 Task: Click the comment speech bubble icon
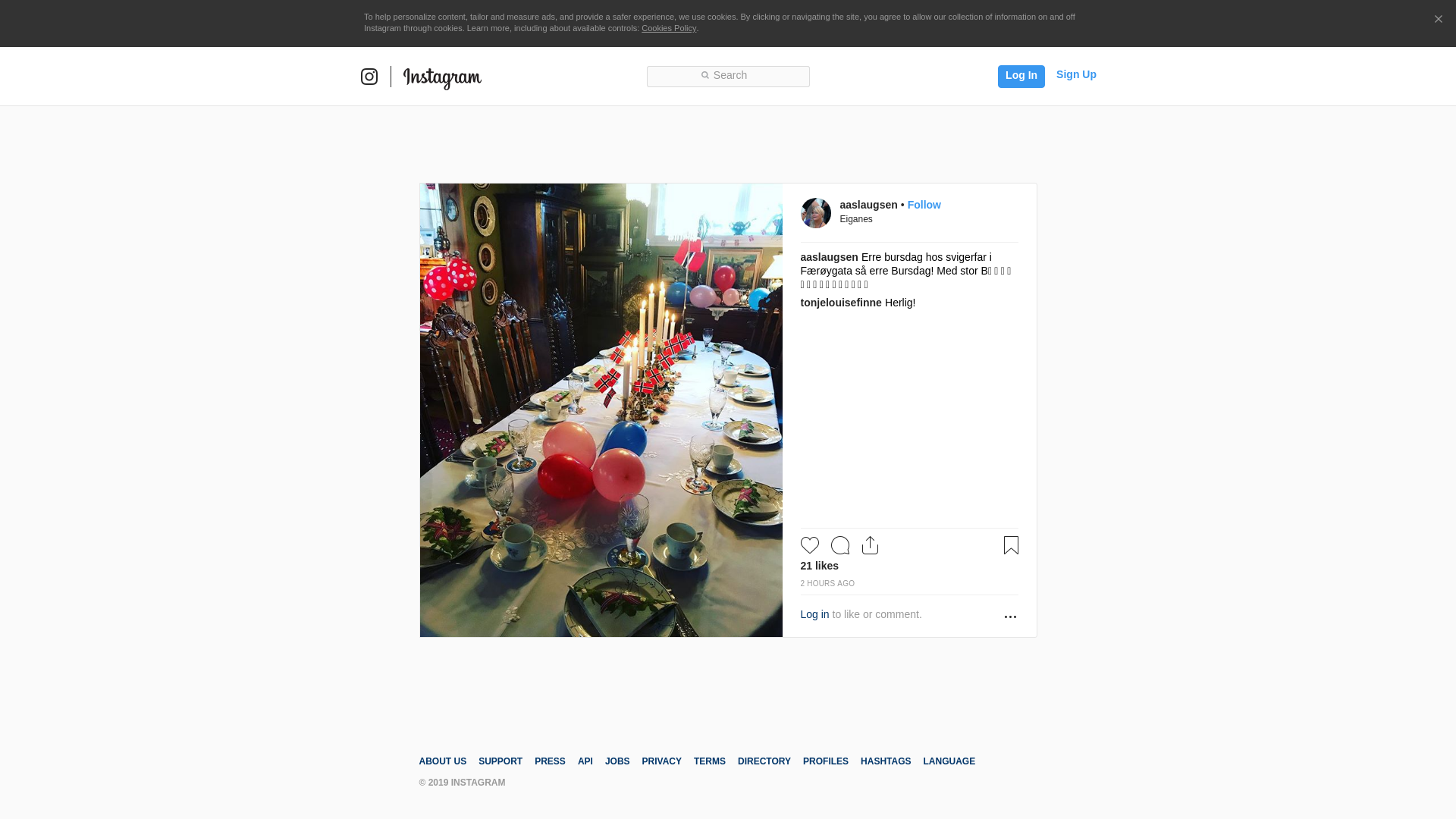(x=840, y=545)
